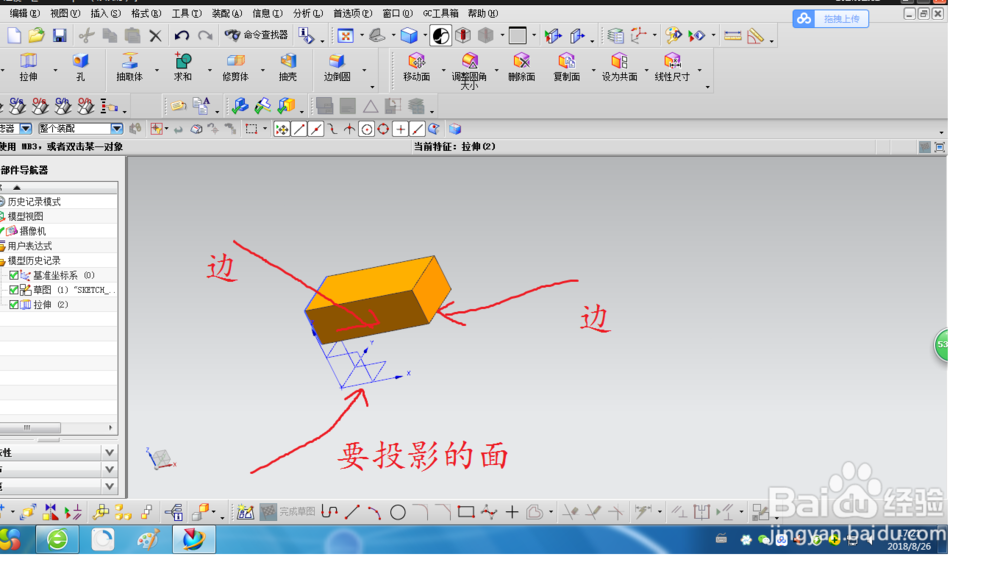Choose the point plus sketch tool
Screen dimensions: 1000x568
coord(511,511)
